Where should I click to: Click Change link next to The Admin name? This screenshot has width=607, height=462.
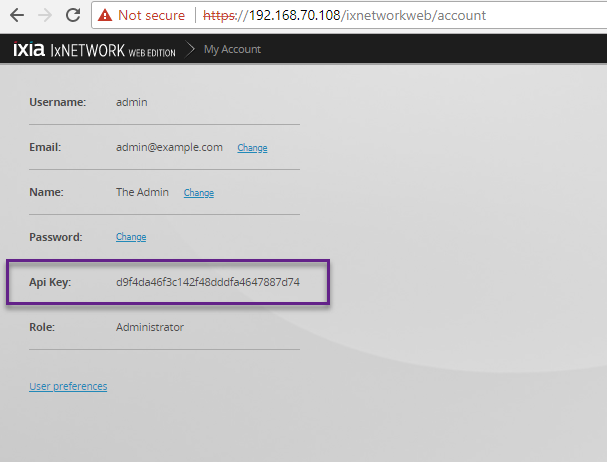click(x=198, y=193)
